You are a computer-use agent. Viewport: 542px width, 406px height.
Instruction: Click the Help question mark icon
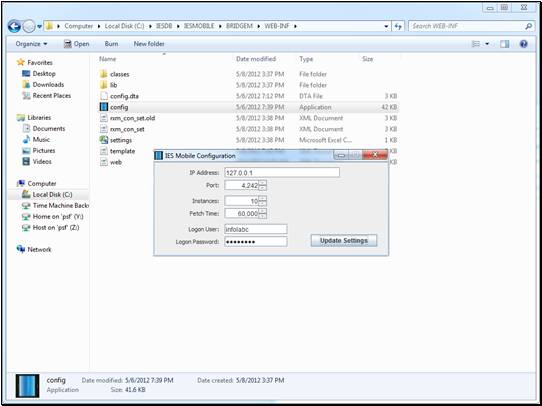coord(524,44)
